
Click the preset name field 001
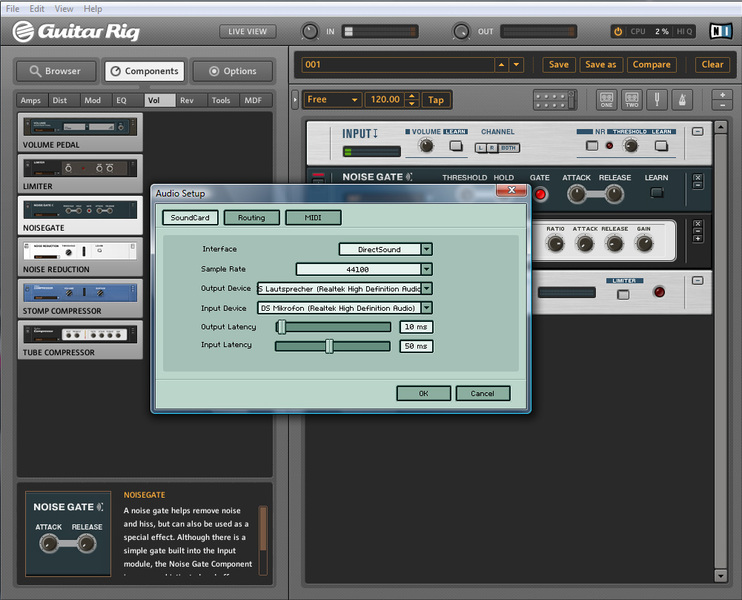pyautogui.click(x=398, y=65)
